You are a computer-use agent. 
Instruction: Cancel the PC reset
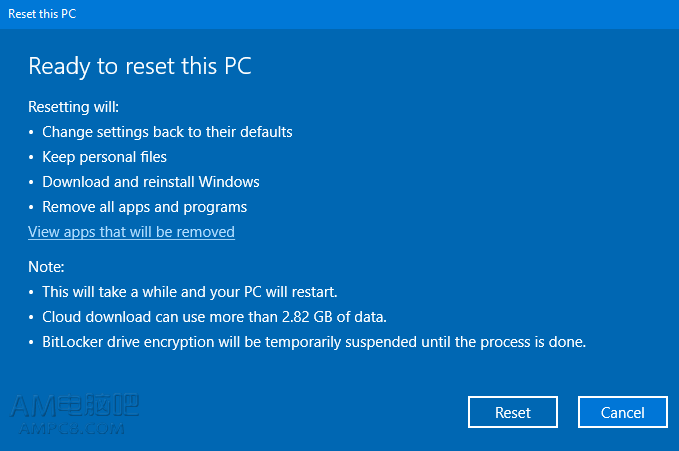pos(623,412)
